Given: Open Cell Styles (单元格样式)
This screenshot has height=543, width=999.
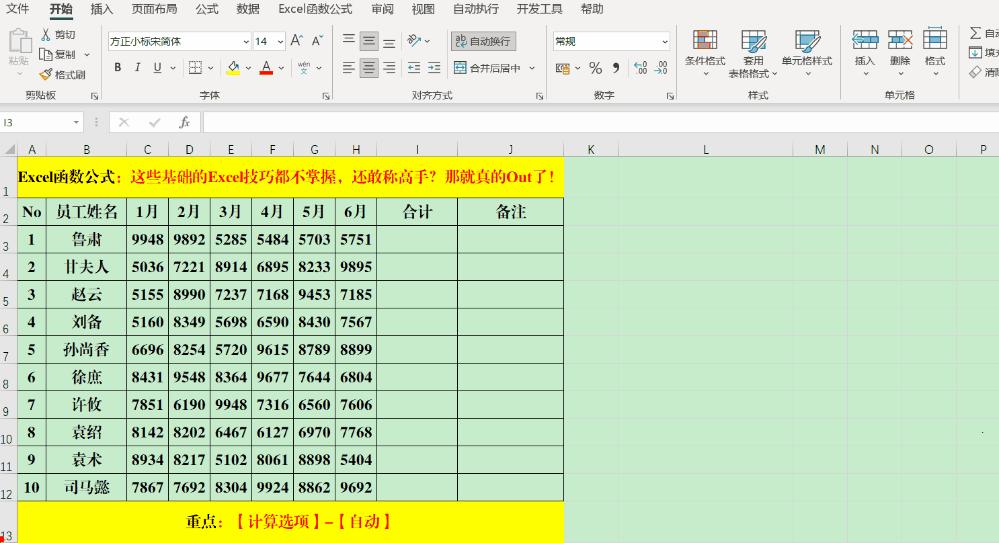Looking at the screenshot, I should [x=807, y=52].
